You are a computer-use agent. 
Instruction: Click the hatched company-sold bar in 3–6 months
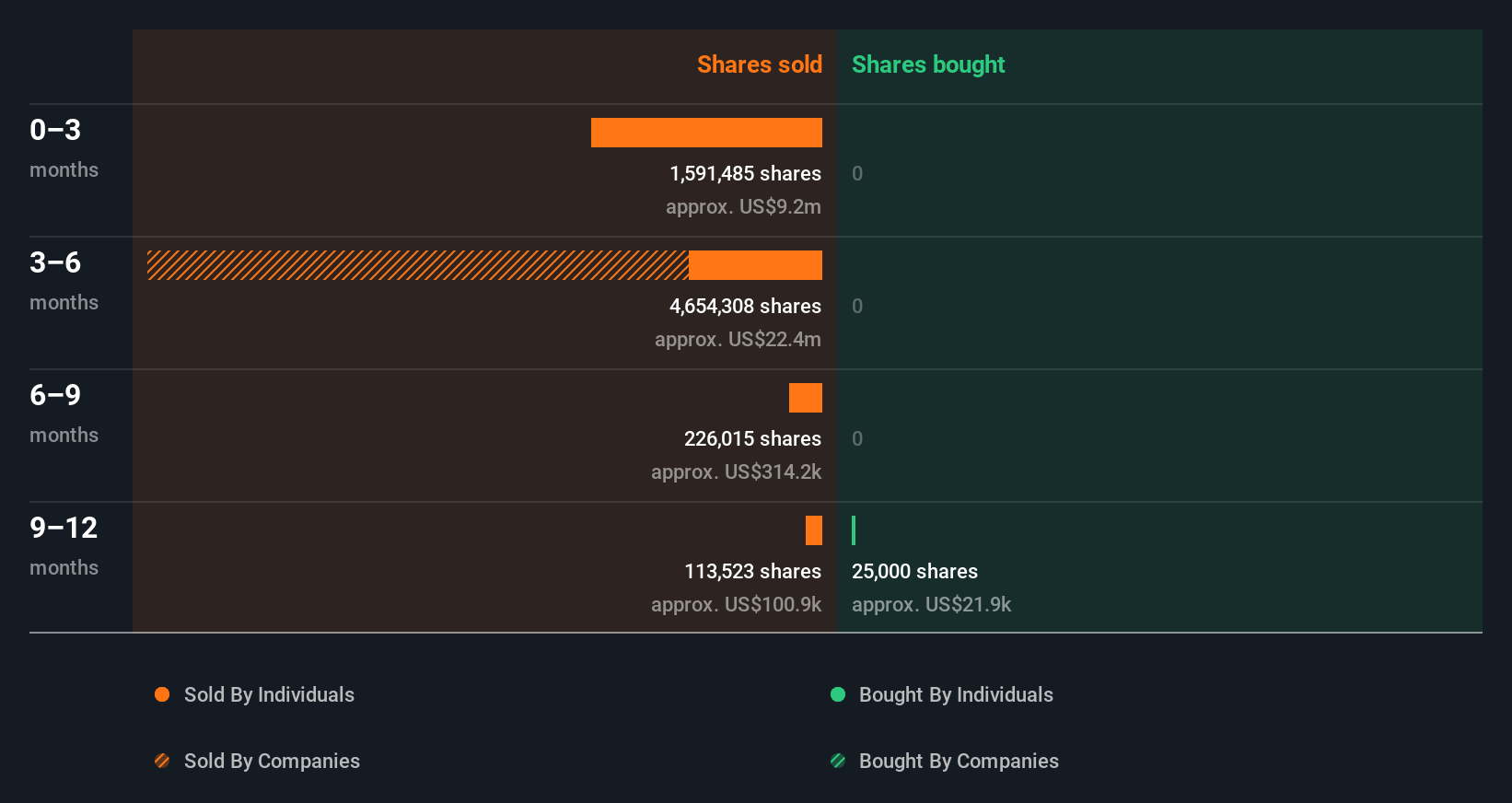[417, 265]
